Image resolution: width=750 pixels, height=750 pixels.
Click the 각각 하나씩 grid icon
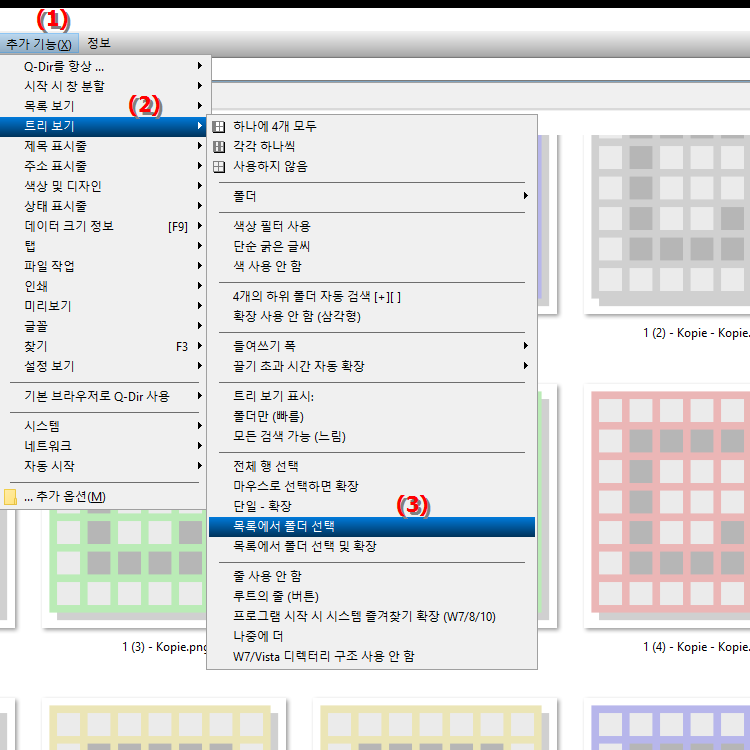(x=219, y=146)
